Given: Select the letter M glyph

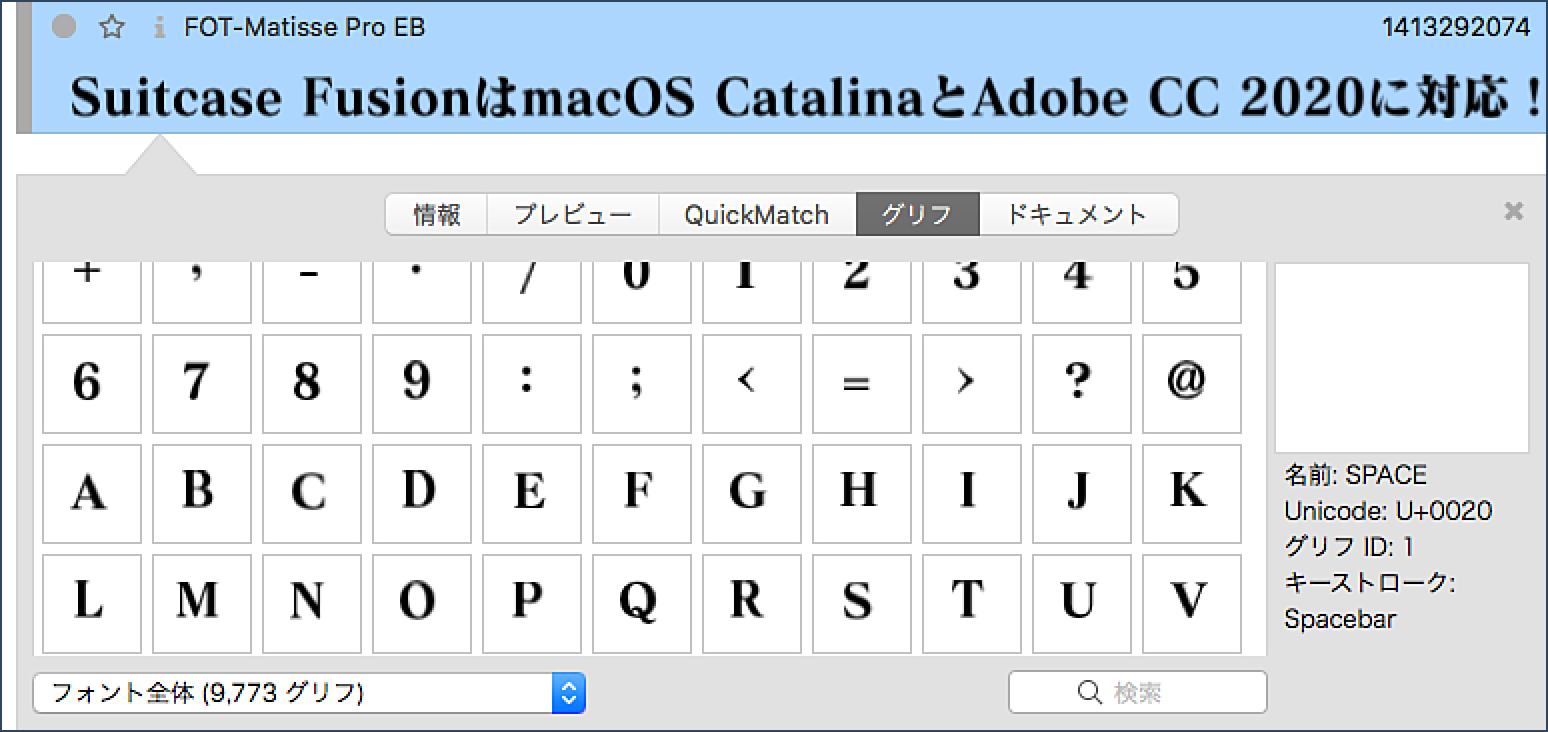Looking at the screenshot, I should tap(202, 604).
